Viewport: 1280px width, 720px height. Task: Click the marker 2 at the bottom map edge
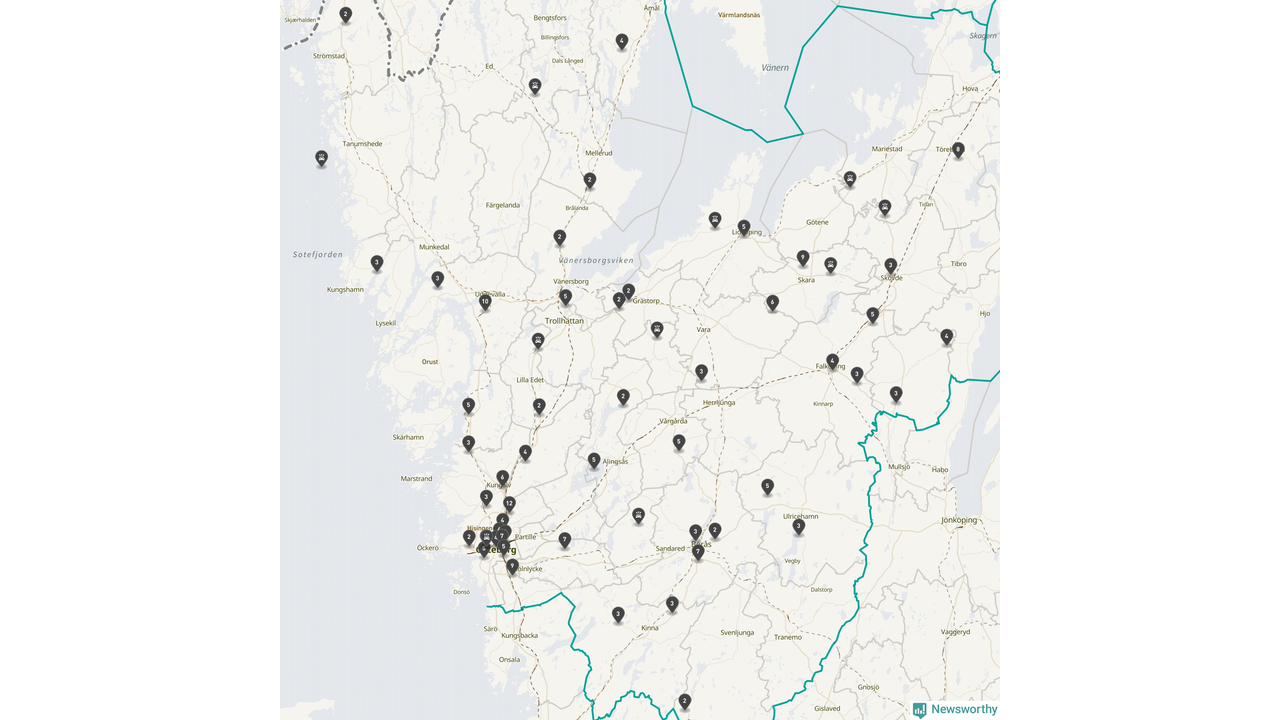[x=685, y=702]
